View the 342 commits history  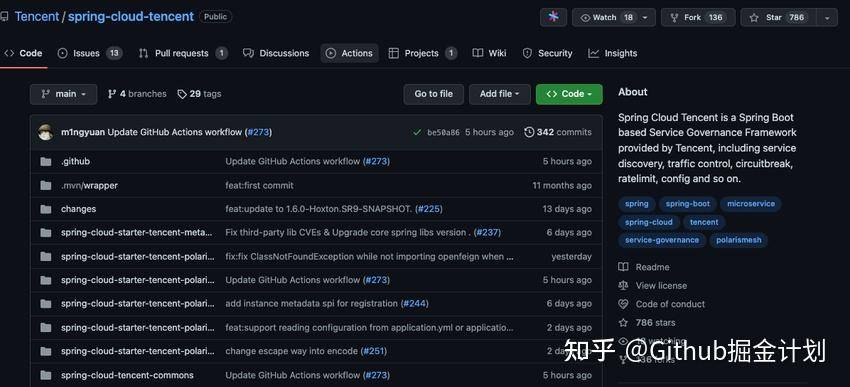coord(558,132)
